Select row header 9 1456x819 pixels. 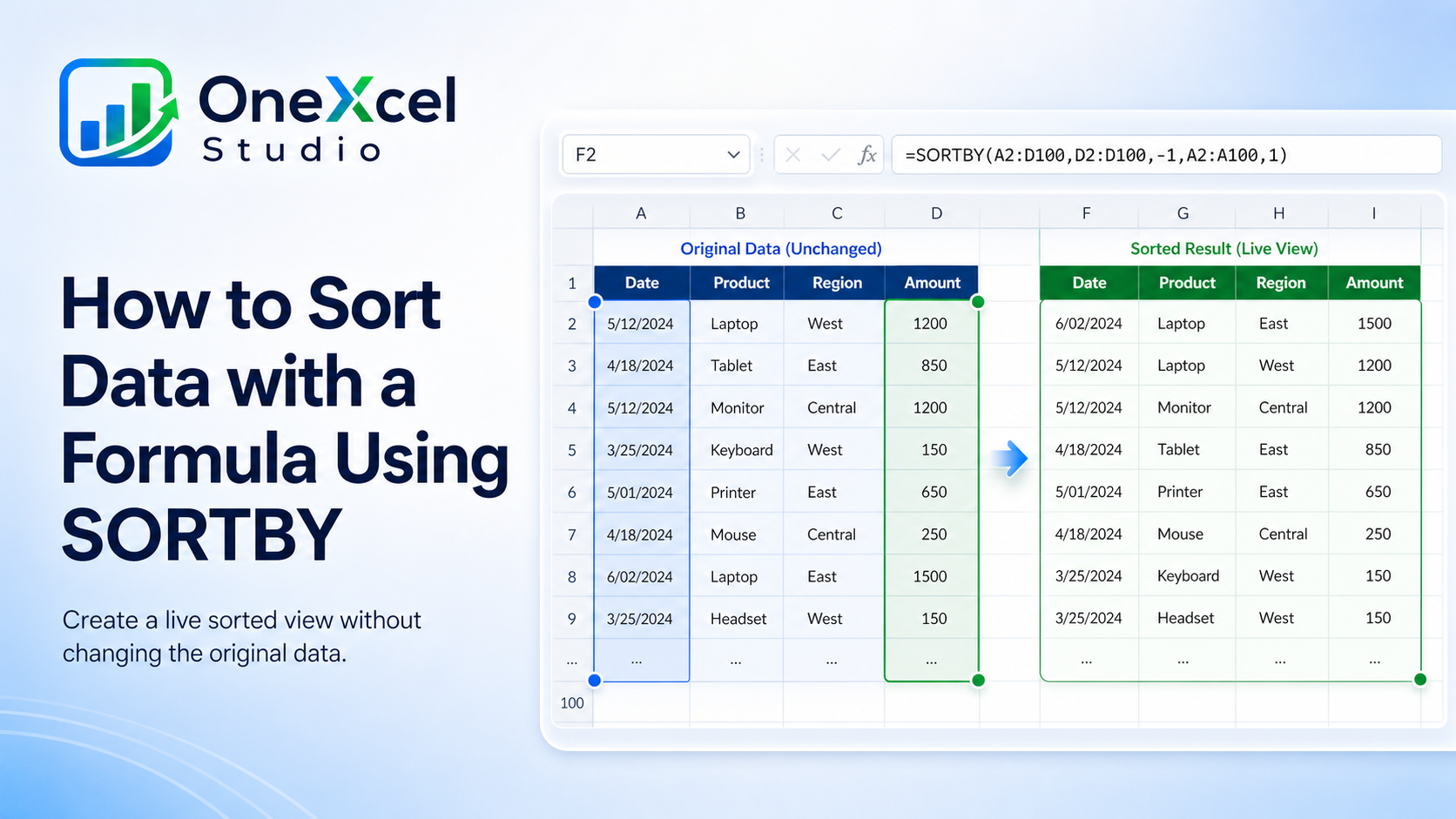(572, 619)
